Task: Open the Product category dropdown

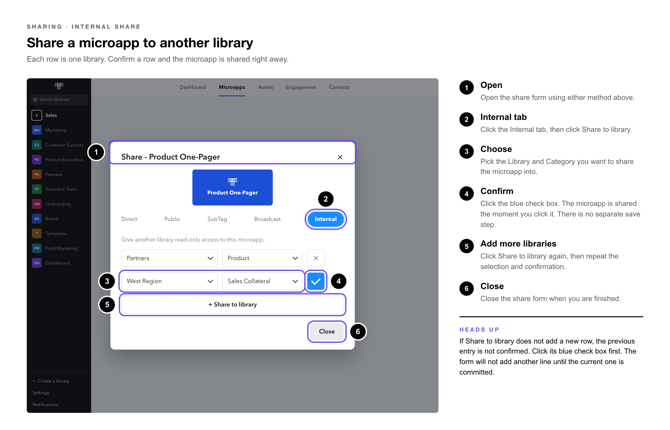Action: [262, 258]
